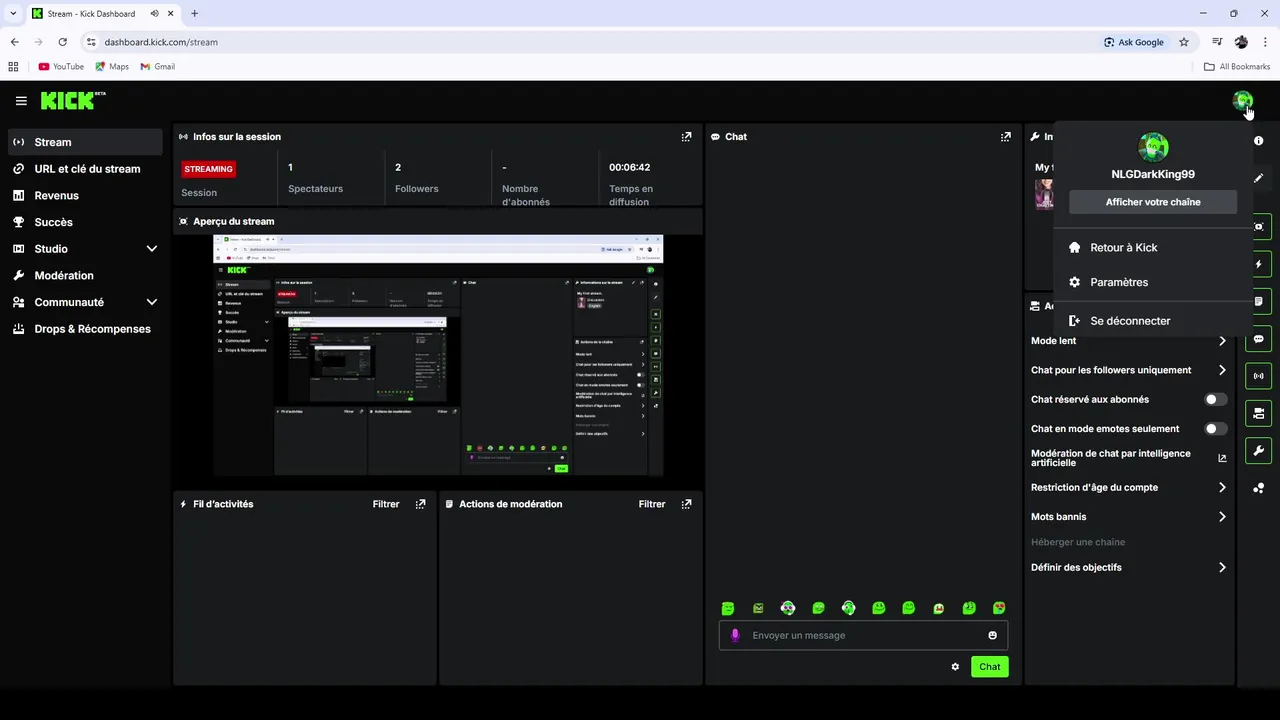This screenshot has height=720, width=1280.
Task: Click the info circle icon in right sidebar
Action: click(x=1258, y=141)
